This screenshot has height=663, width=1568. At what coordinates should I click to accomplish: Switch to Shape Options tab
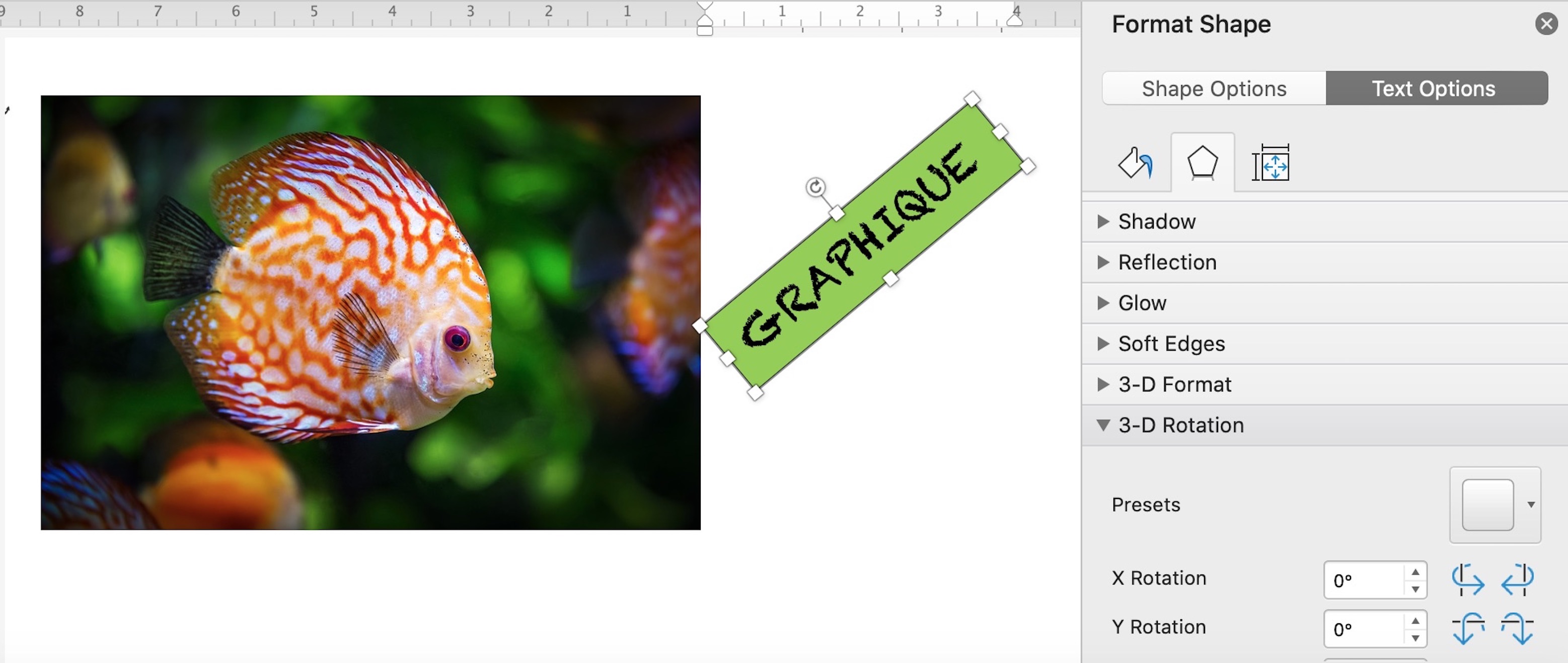[1214, 89]
